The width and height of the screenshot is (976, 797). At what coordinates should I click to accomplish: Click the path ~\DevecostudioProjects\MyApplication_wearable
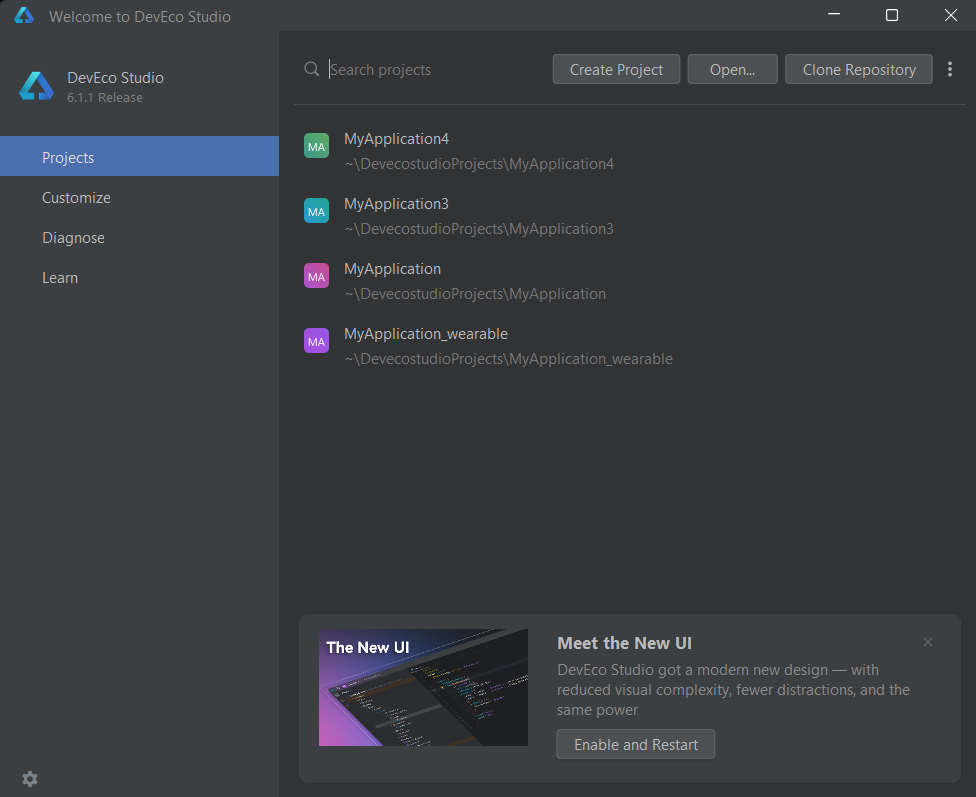coord(509,359)
